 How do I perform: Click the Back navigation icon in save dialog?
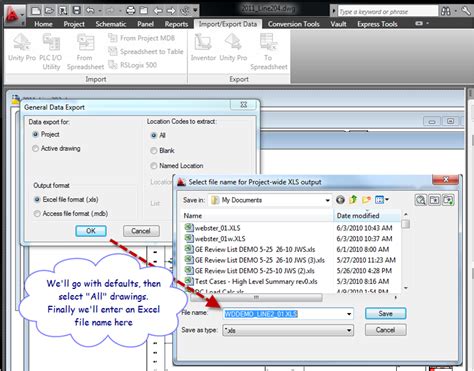coord(340,200)
